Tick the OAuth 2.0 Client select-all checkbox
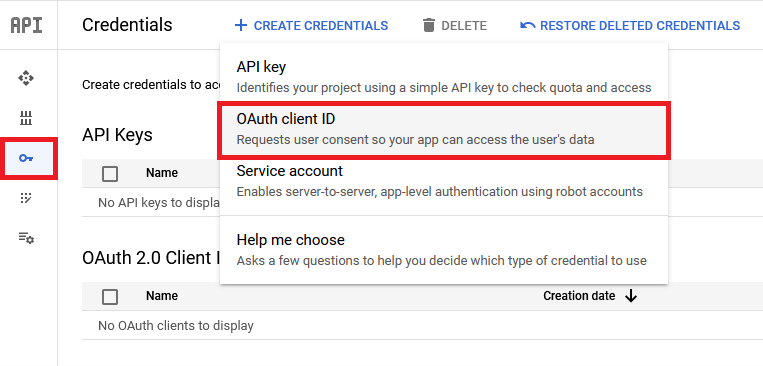This screenshot has height=366, width=763. click(x=110, y=296)
